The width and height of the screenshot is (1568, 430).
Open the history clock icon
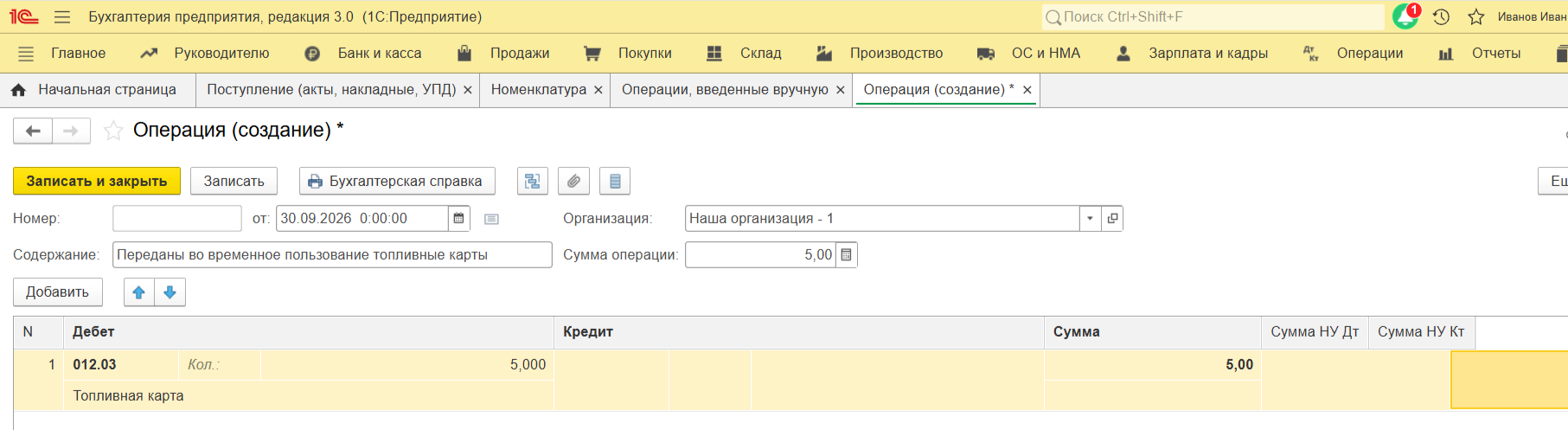click(1441, 16)
